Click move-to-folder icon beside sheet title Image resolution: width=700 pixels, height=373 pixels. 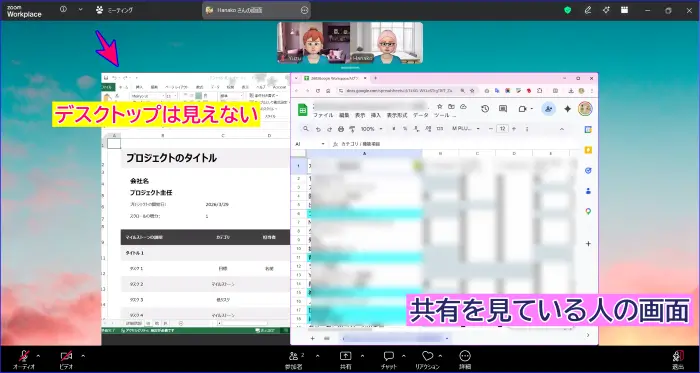451,107
